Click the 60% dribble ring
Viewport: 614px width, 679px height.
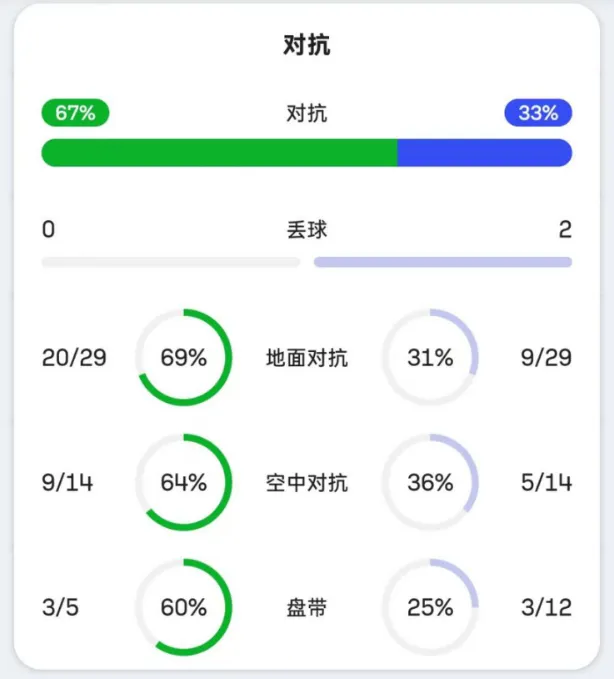click(x=183, y=607)
